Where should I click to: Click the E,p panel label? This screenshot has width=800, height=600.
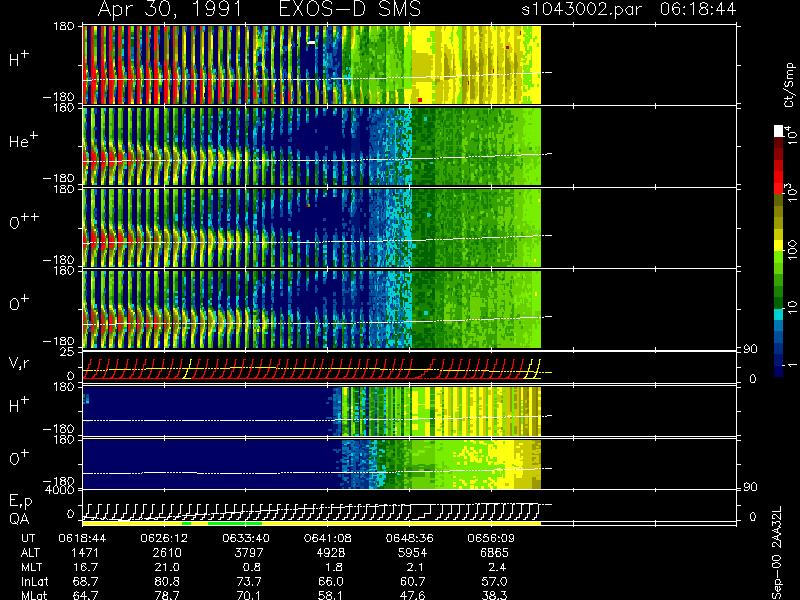tap(20, 502)
